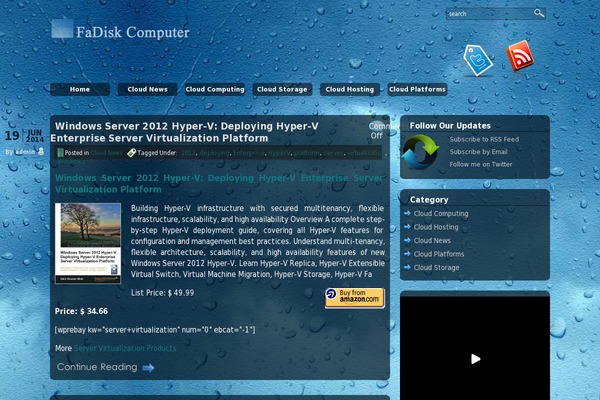Click the admin author link
This screenshot has width=600, height=400.
[25, 152]
